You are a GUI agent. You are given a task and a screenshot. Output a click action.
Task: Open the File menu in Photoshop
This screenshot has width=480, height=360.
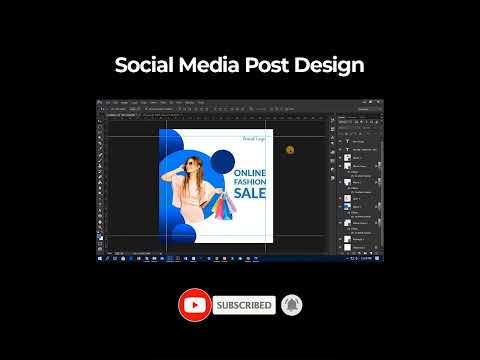pos(108,103)
